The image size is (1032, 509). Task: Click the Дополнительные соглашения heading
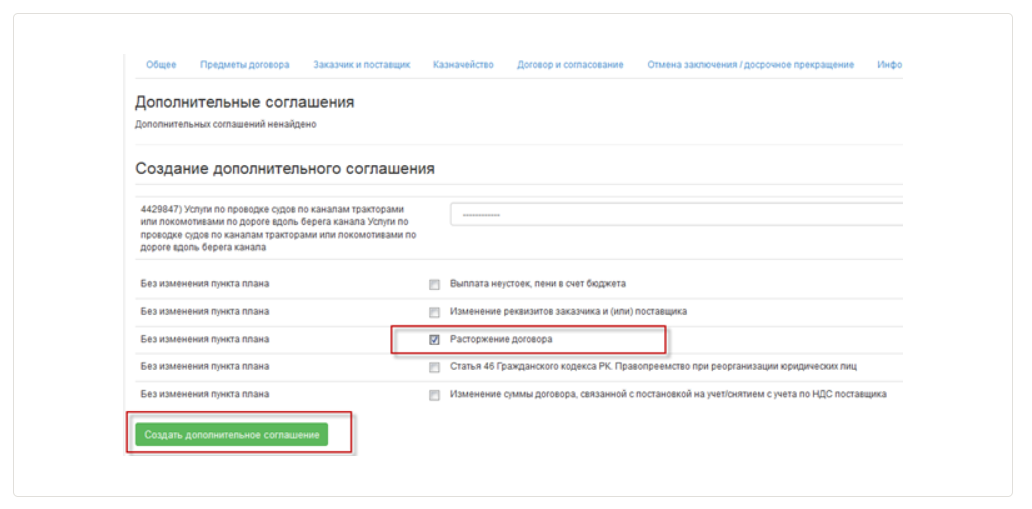(244, 102)
